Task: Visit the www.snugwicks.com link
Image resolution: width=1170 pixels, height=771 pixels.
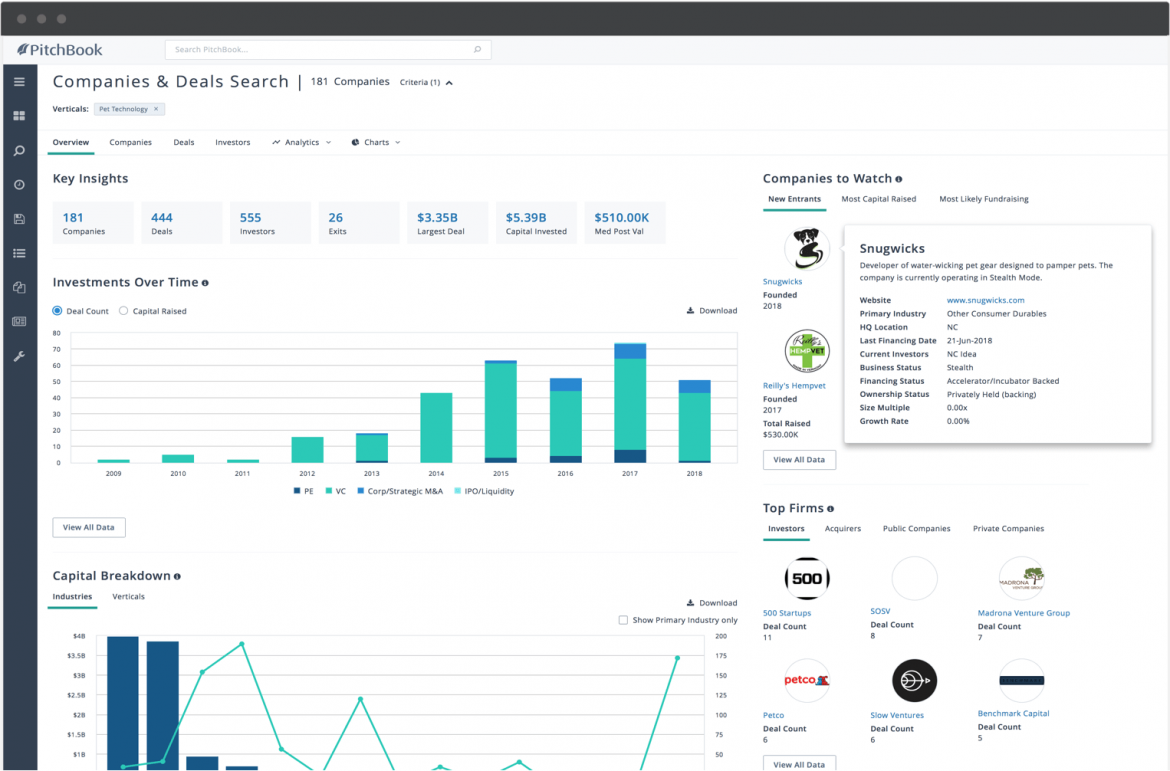Action: (985, 299)
